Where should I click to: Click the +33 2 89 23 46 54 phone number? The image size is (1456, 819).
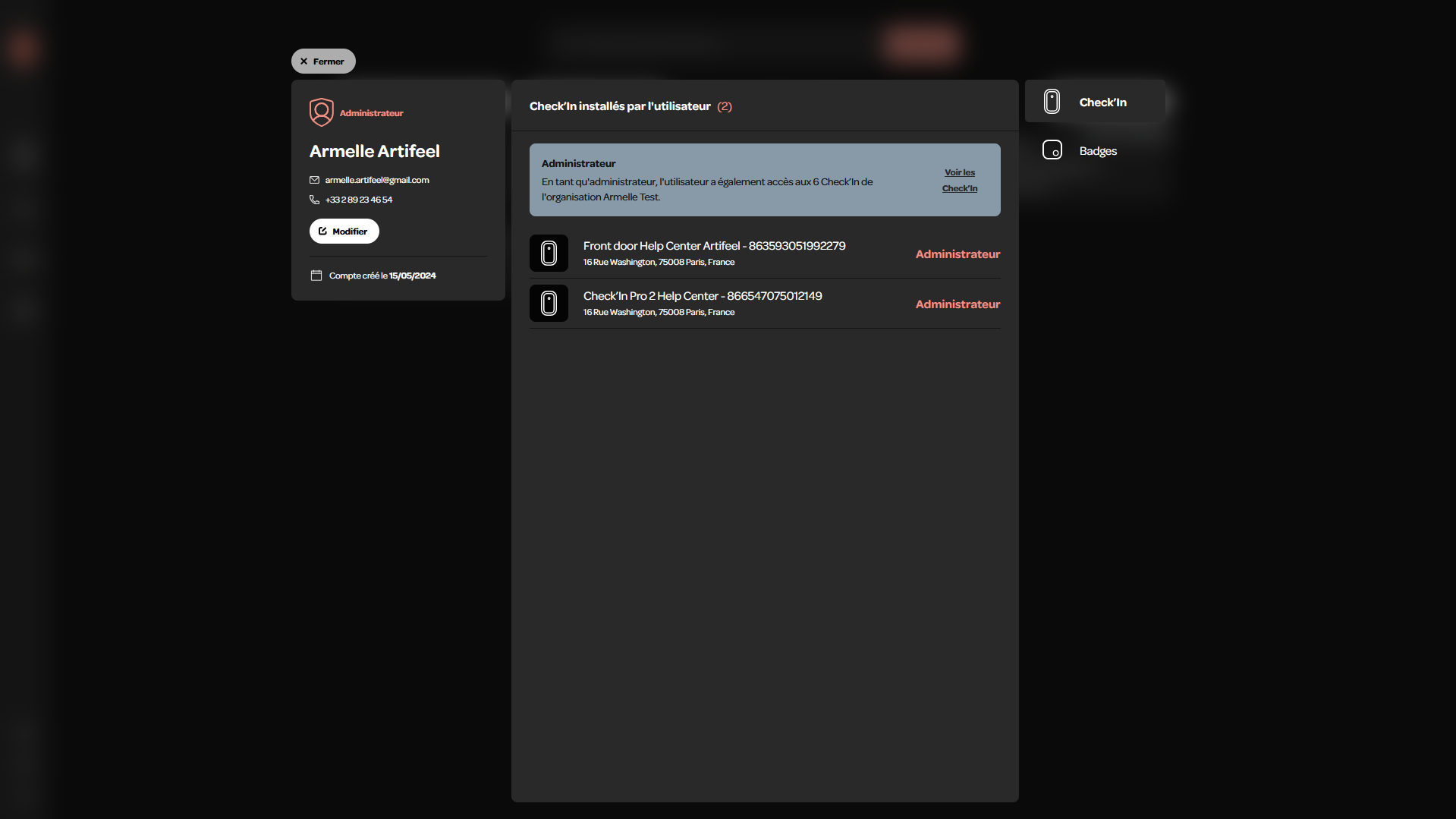(x=359, y=200)
